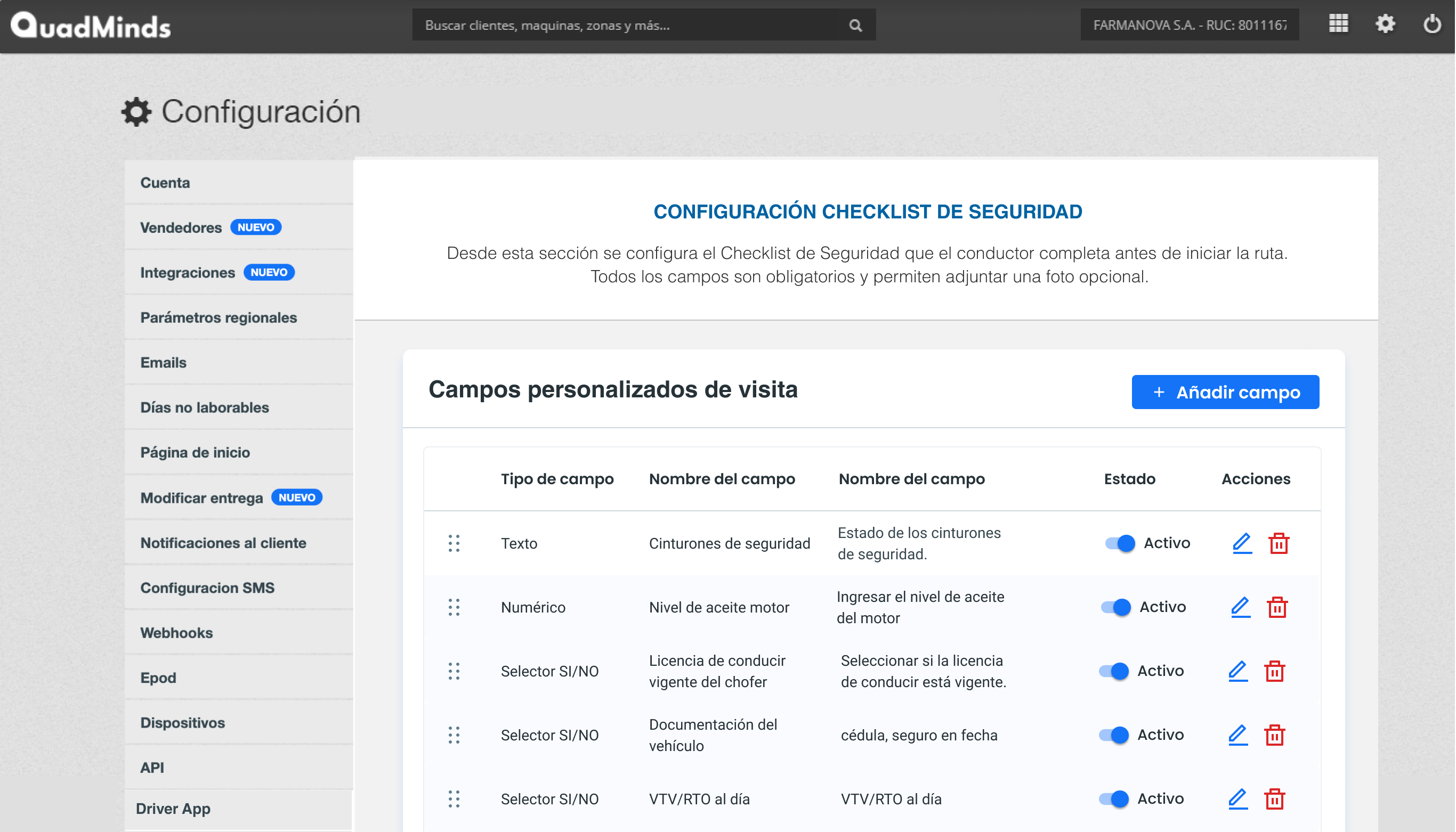Click the QuadMinds logo
Screen dimensions: 1456x832
click(x=91, y=25)
